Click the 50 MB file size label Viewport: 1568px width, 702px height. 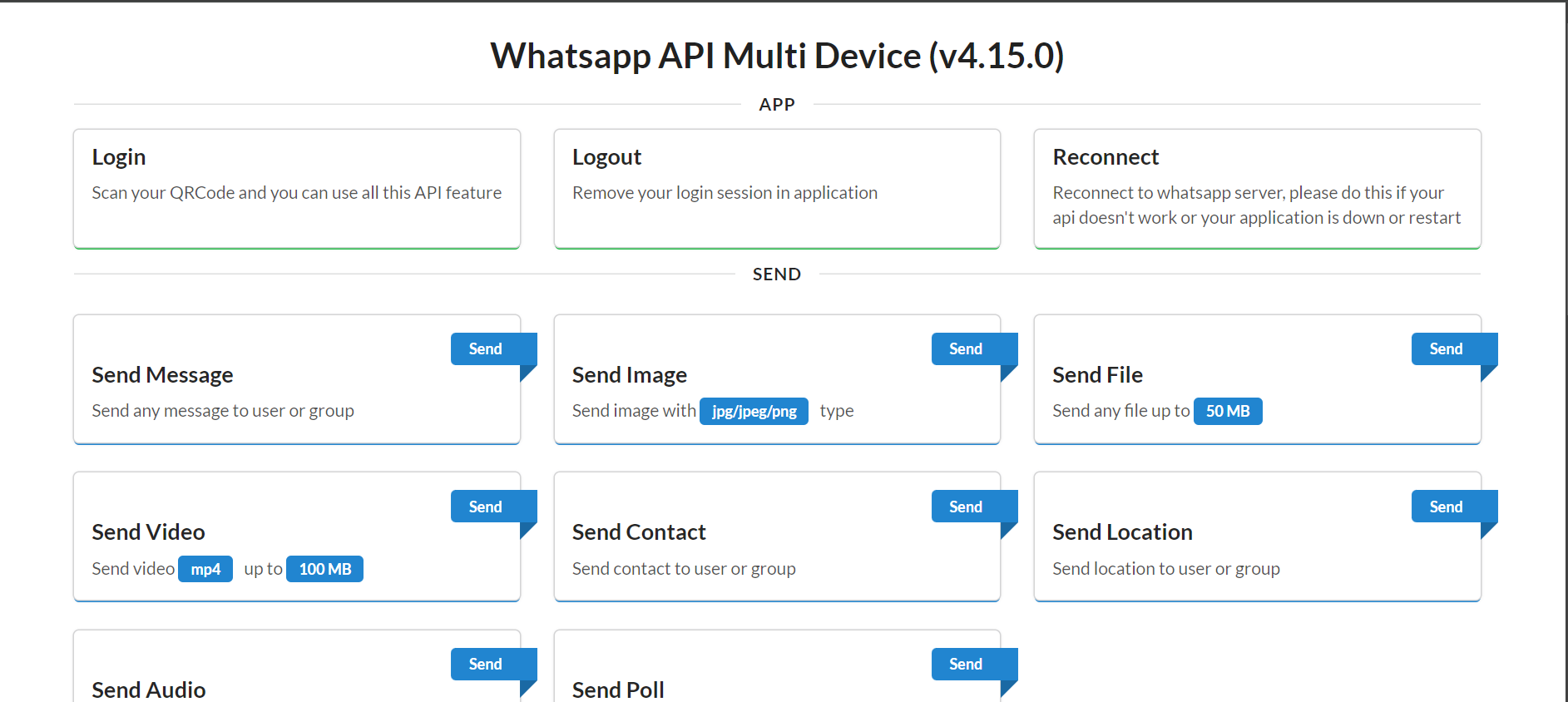point(1227,411)
